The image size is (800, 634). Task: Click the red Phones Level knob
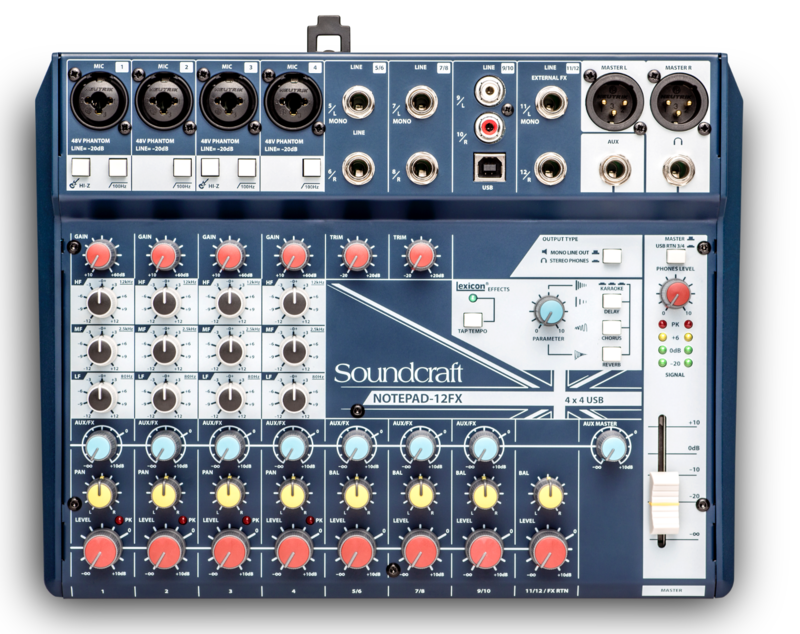click(x=677, y=294)
